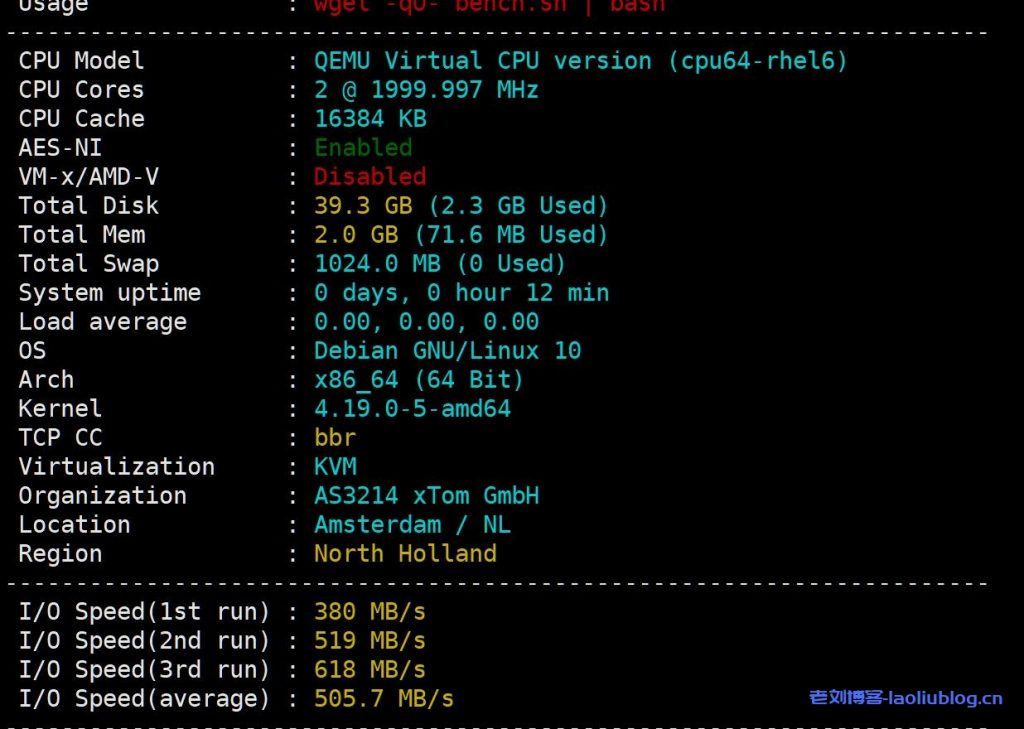Click the green Enabled AES-NI status
Image resolution: width=1024 pixels, height=729 pixels.
pyautogui.click(x=363, y=148)
